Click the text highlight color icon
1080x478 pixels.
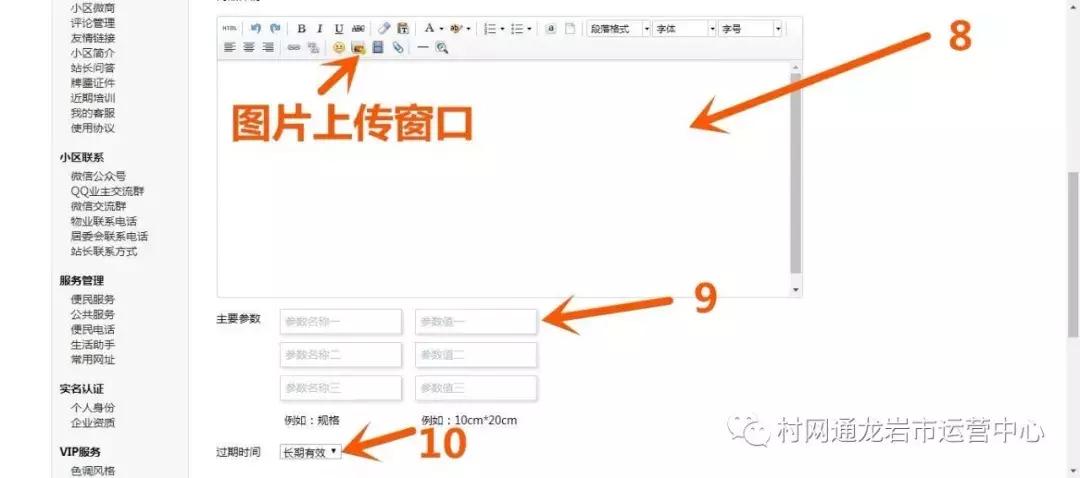pyautogui.click(x=455, y=28)
